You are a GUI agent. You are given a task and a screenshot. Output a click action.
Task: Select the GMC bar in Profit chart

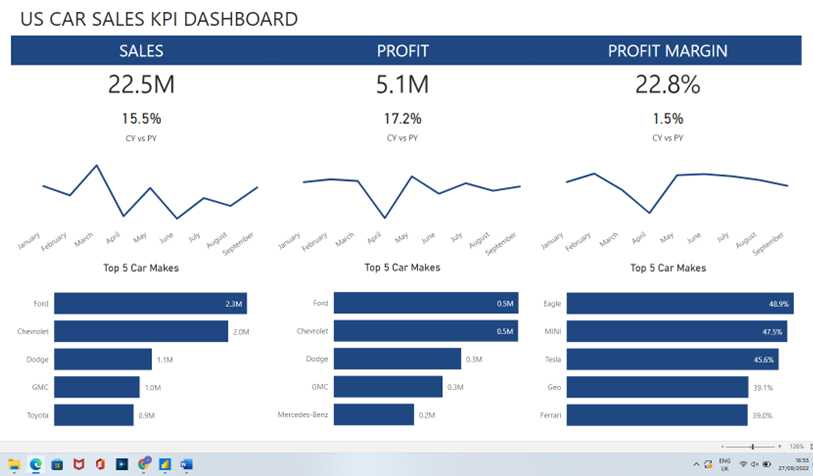[x=388, y=387]
